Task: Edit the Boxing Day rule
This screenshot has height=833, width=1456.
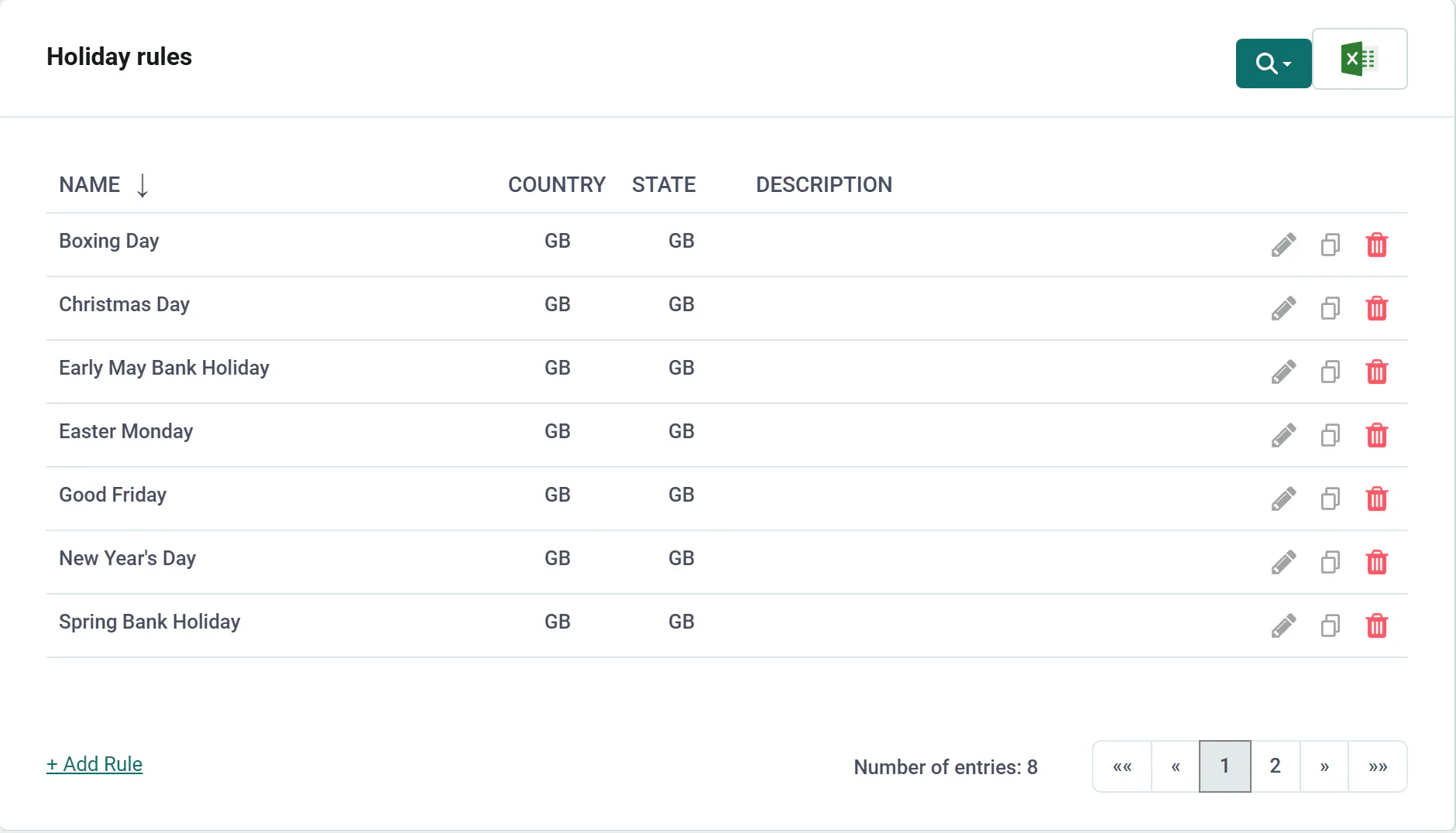Action: 1283,245
